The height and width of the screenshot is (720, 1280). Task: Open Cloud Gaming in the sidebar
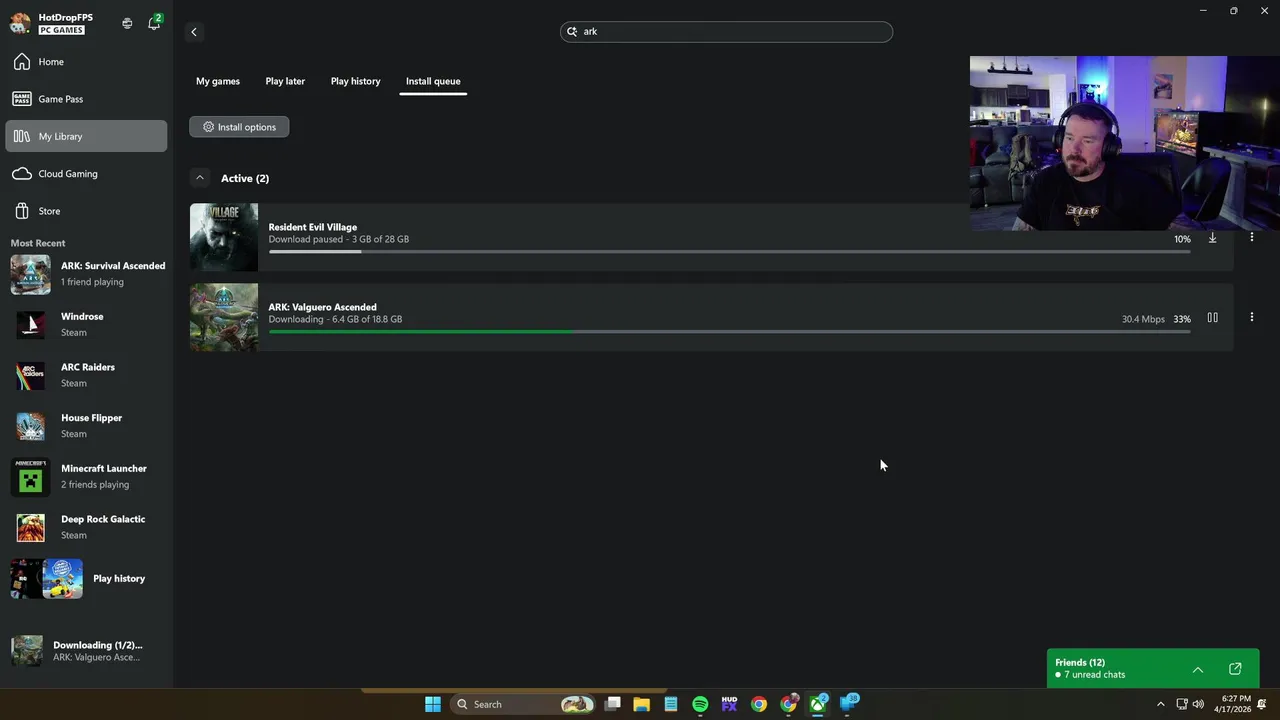86,174
